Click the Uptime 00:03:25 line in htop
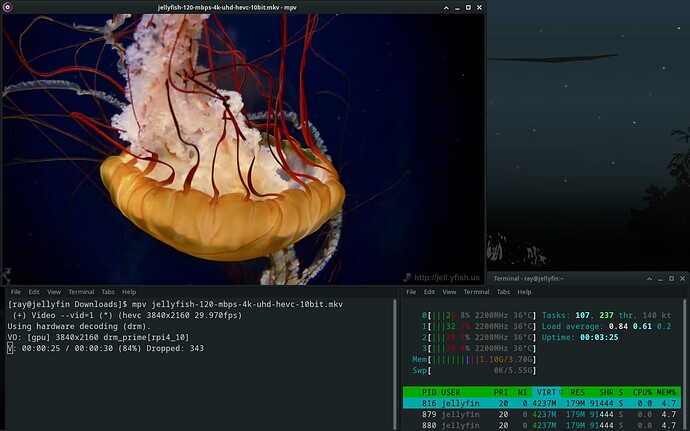This screenshot has width=690, height=431. tap(580, 337)
